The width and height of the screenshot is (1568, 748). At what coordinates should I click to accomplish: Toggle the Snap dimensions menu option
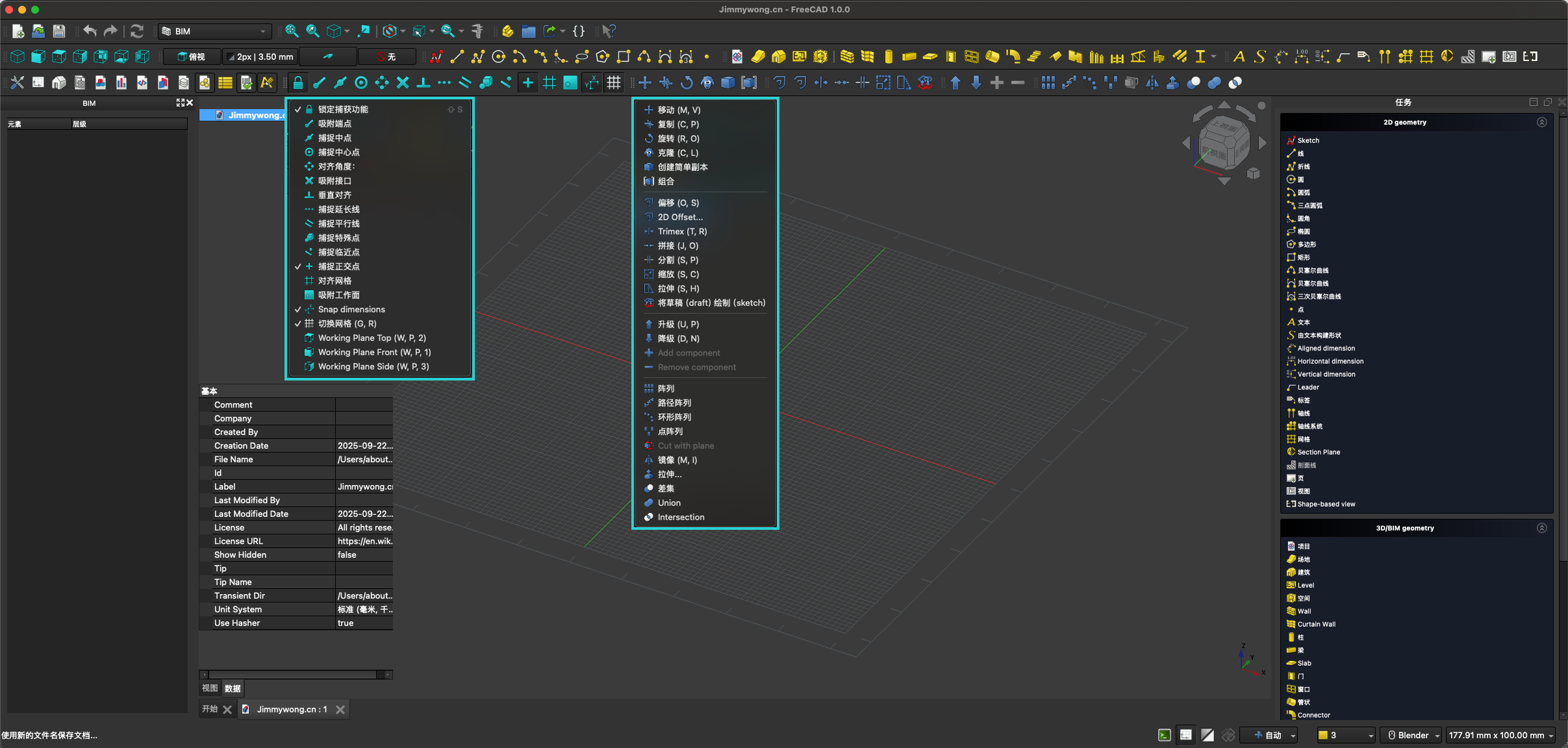coord(351,309)
